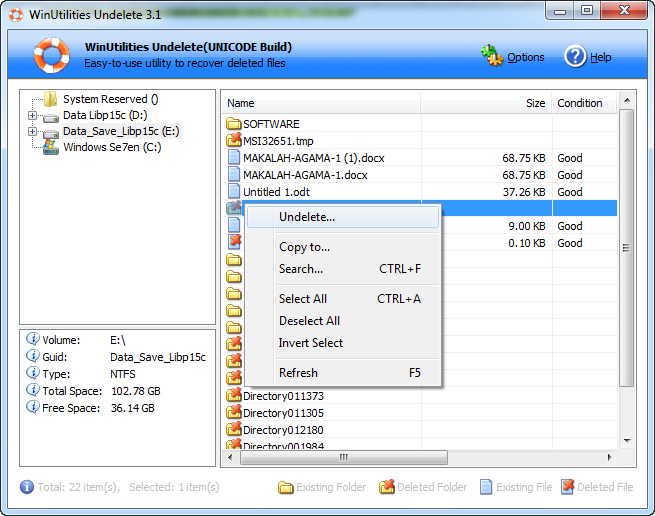The image size is (655, 516).
Task: Open Options via the gears icon
Action: pyautogui.click(x=492, y=56)
